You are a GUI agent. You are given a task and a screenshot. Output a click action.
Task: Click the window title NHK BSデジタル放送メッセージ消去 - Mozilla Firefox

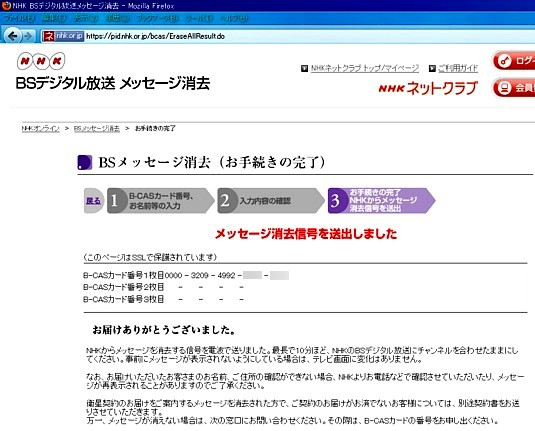(x=93, y=6)
